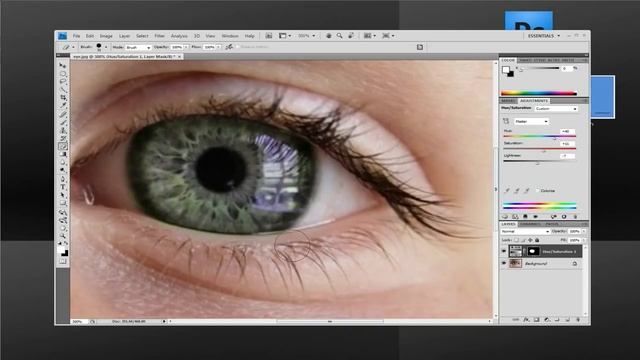This screenshot has width=640, height=360.
Task: Select the Gradient tool
Action: [x=63, y=154]
